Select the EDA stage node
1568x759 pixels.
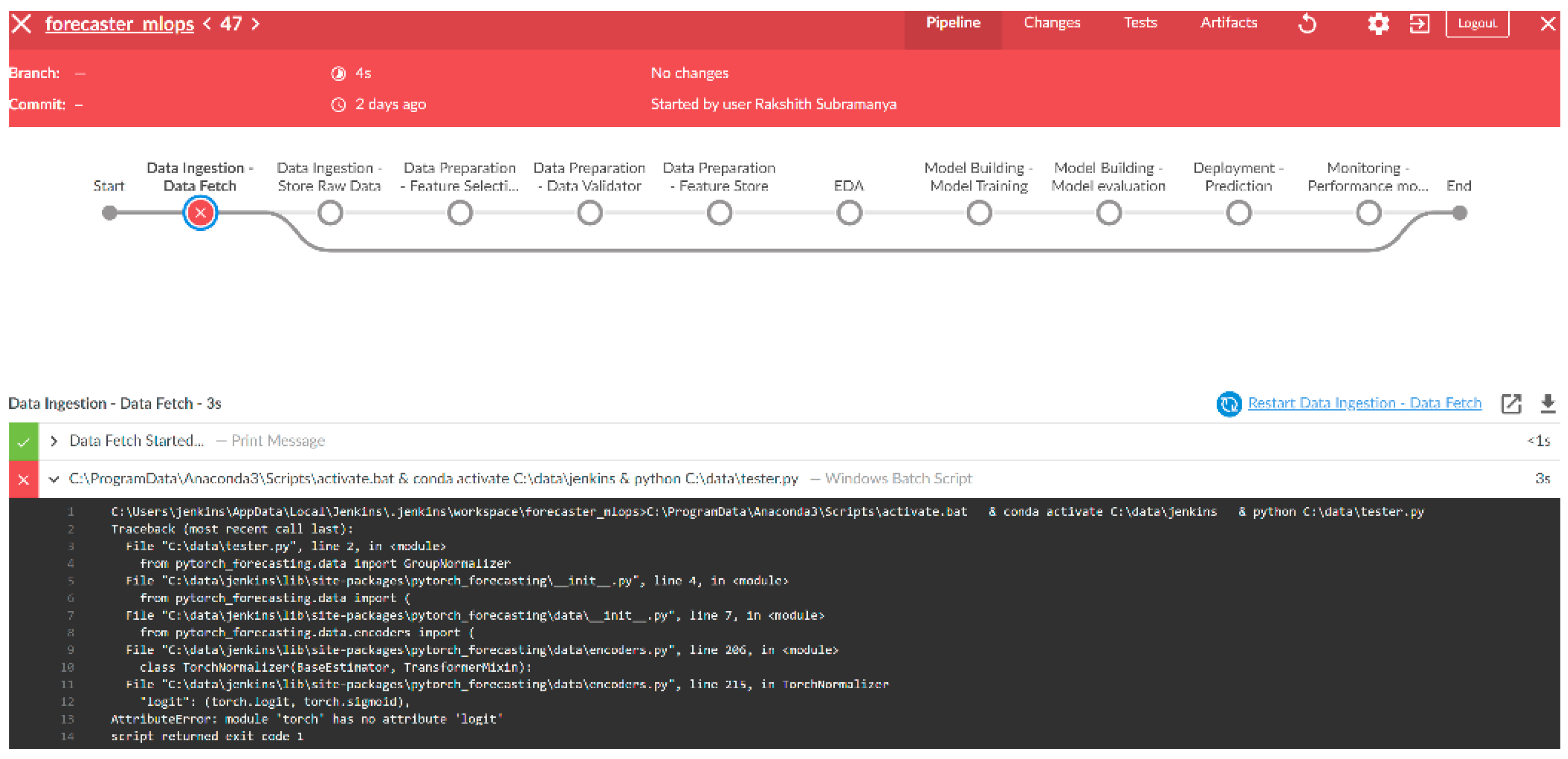point(849,213)
